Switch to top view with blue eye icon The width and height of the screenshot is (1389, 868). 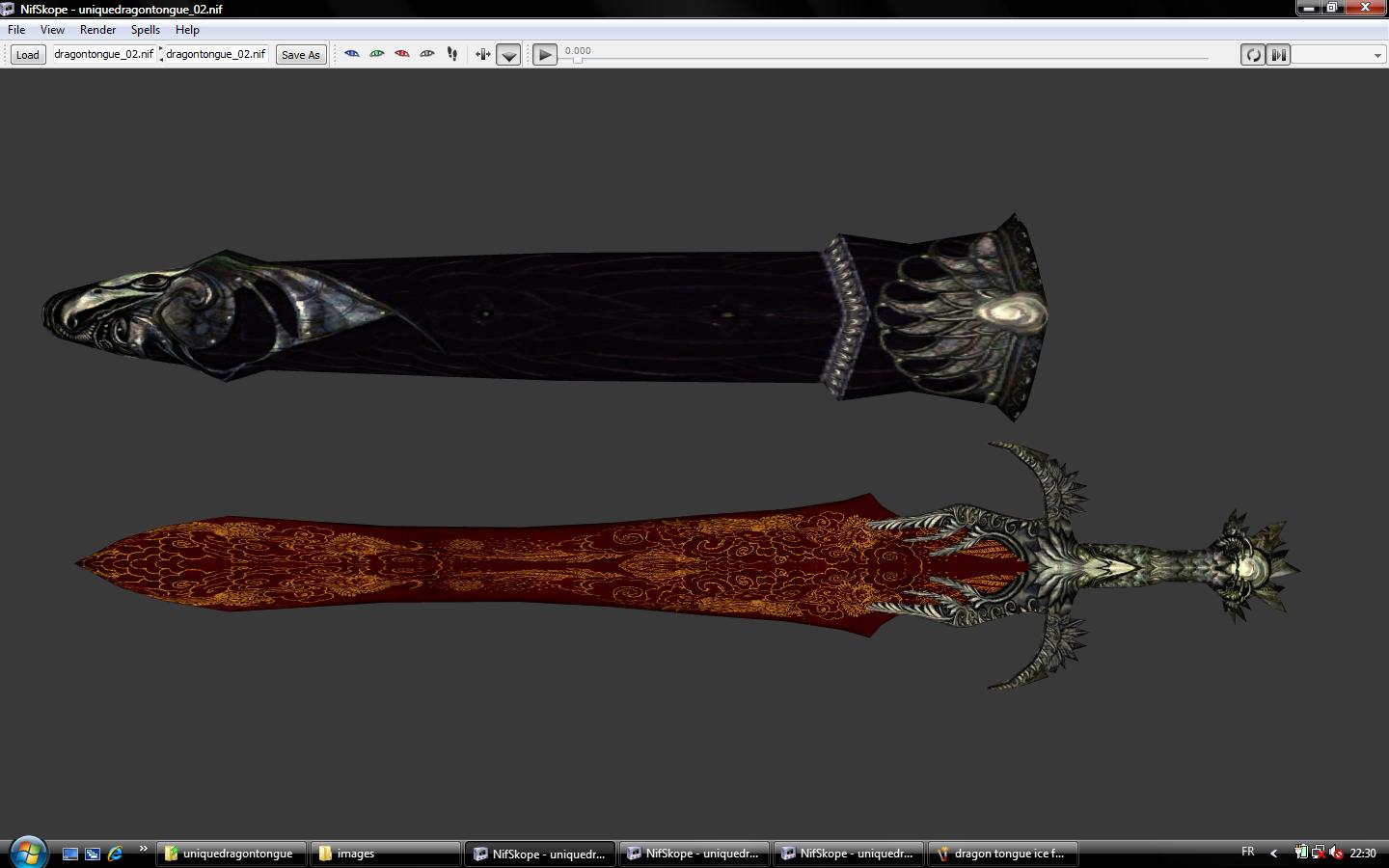tap(352, 54)
